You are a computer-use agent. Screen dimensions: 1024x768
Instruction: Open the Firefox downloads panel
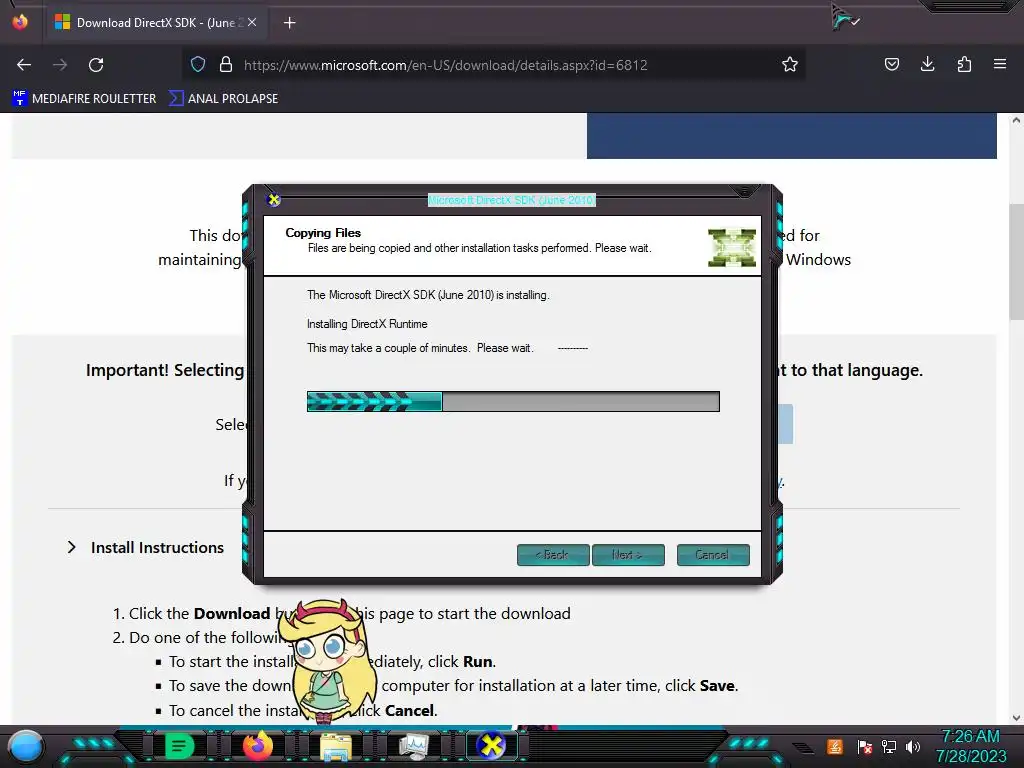coord(927,64)
